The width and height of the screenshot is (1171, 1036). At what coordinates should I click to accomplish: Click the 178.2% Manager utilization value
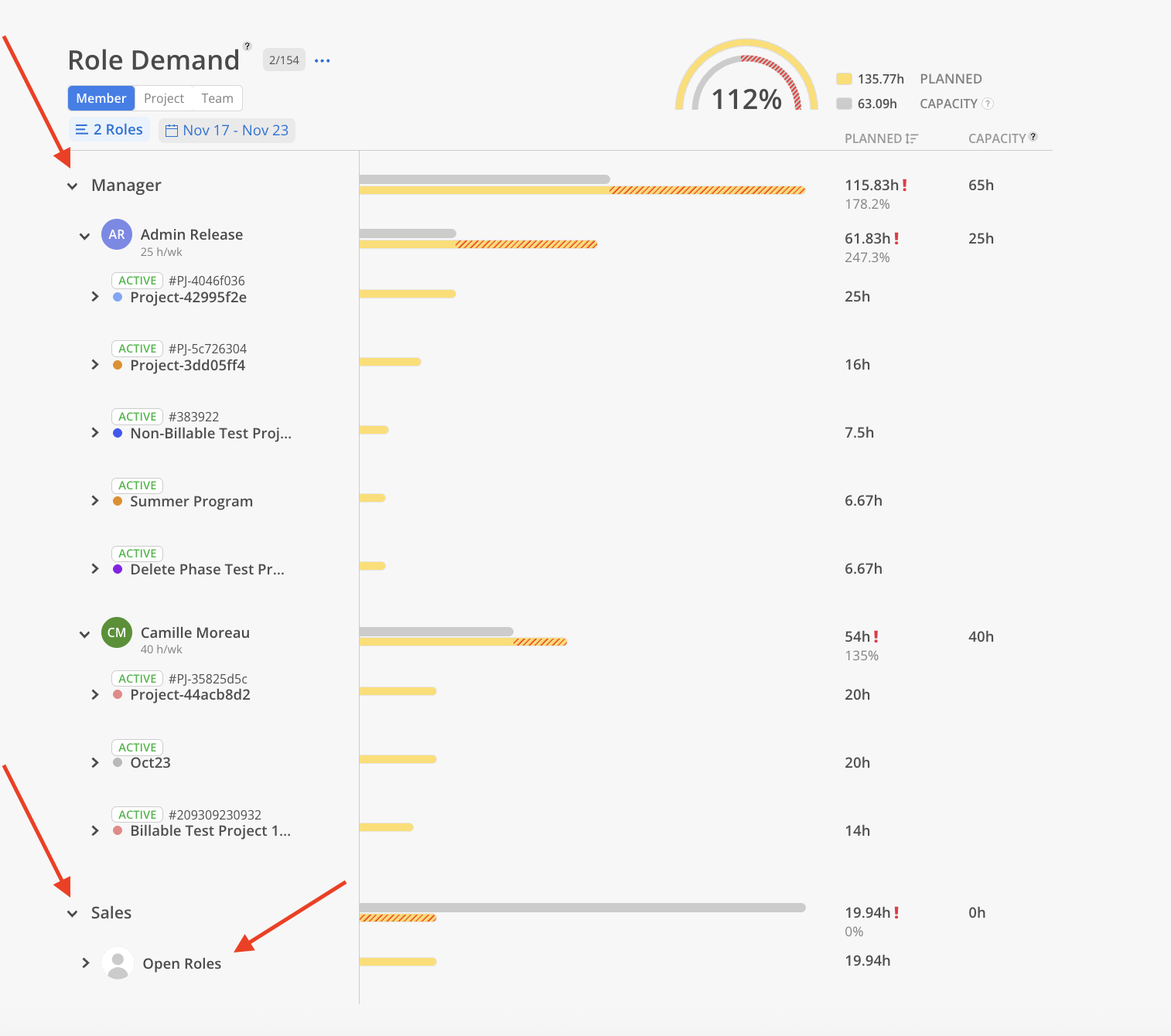867,204
